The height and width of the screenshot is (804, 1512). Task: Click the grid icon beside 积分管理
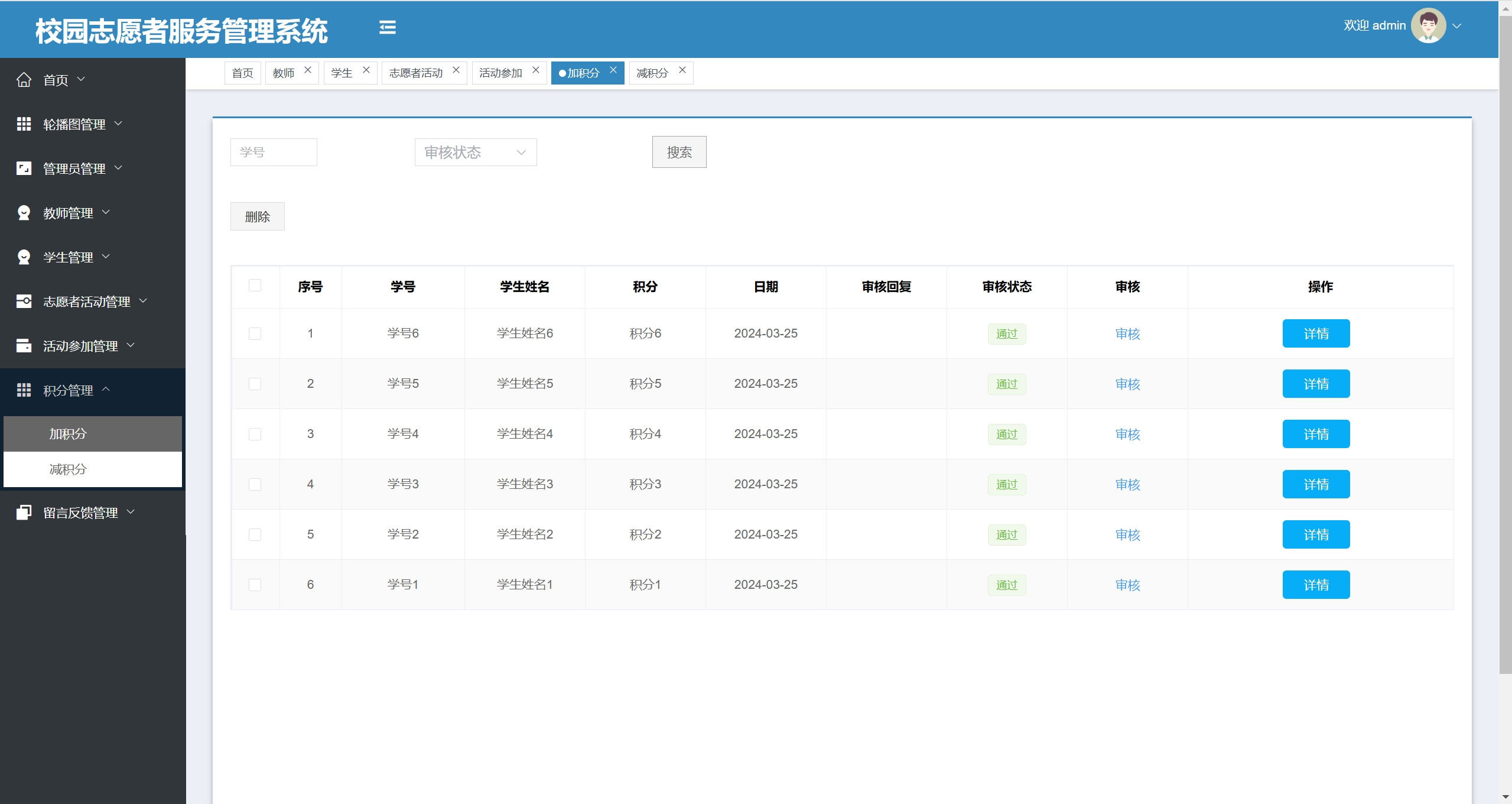pos(24,390)
